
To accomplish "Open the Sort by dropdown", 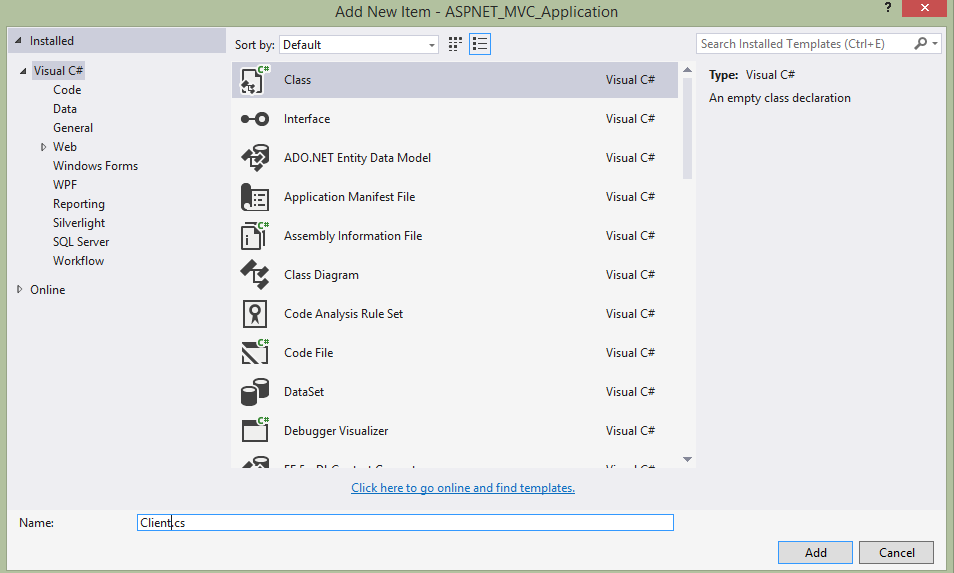I will pyautogui.click(x=359, y=45).
